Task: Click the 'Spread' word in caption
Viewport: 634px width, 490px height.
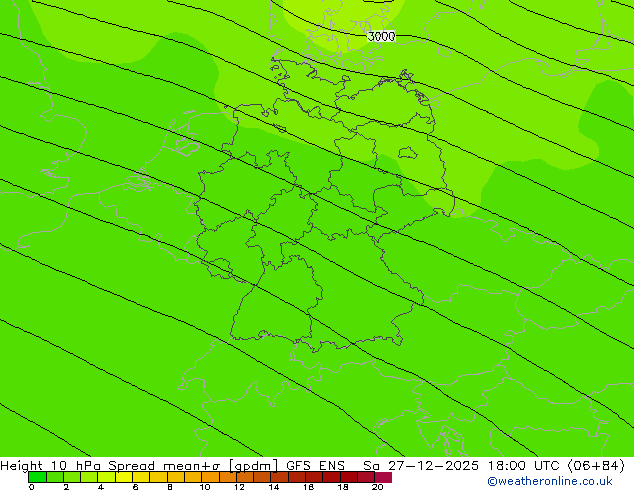Action: point(131,466)
